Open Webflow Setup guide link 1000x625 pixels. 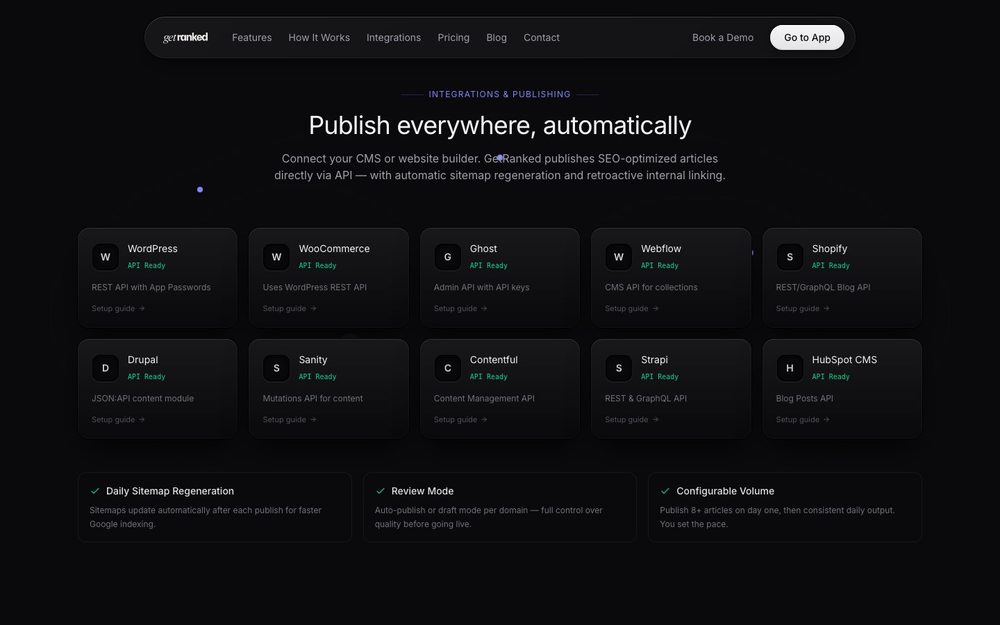click(x=631, y=309)
